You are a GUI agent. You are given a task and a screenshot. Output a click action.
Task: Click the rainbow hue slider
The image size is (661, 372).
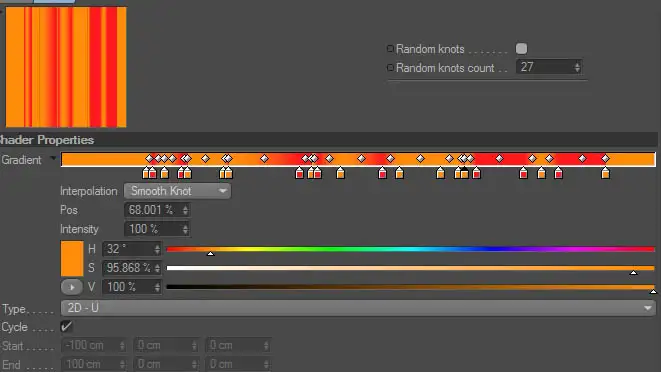point(410,249)
